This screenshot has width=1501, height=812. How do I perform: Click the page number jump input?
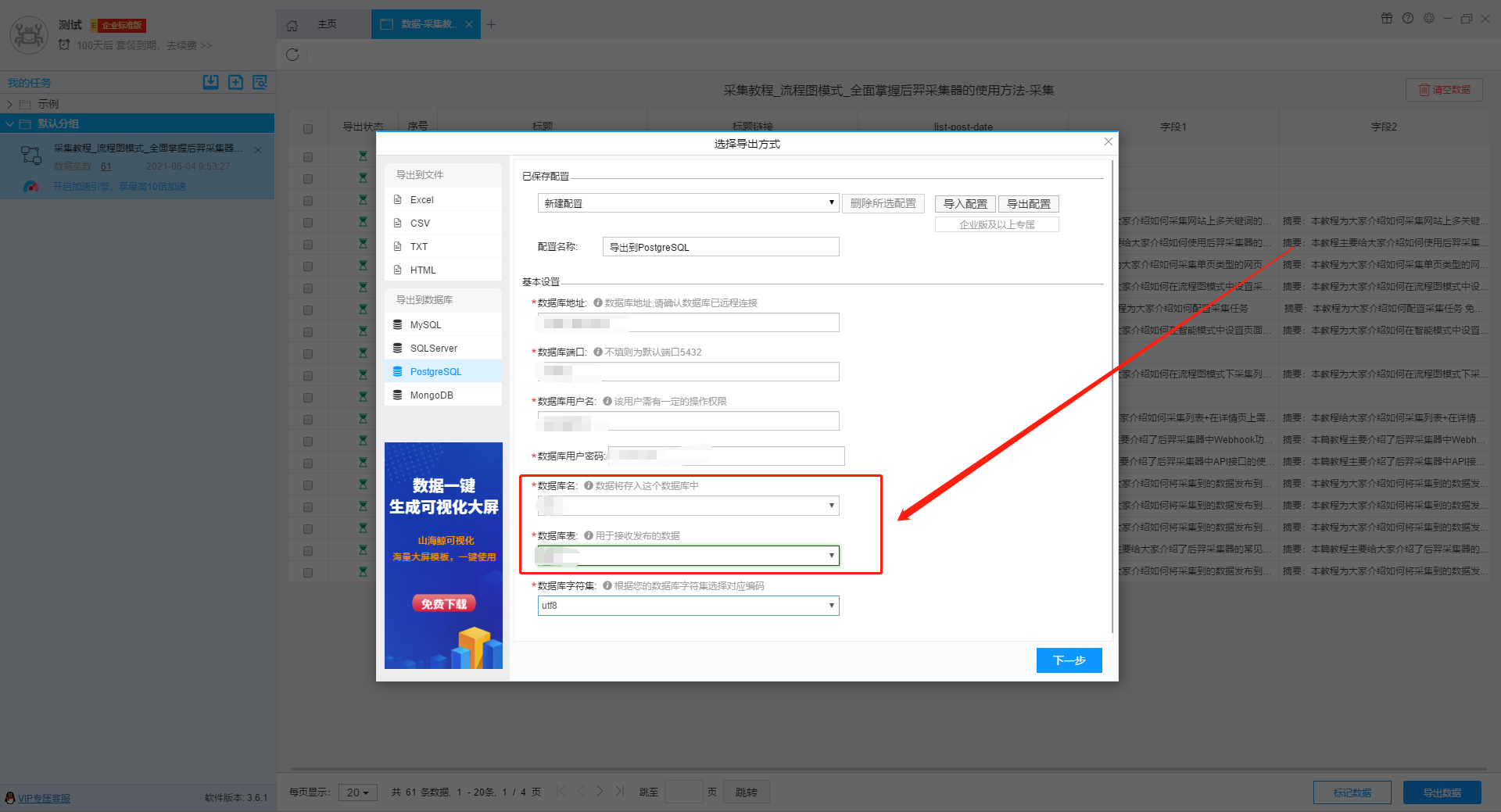click(x=684, y=792)
